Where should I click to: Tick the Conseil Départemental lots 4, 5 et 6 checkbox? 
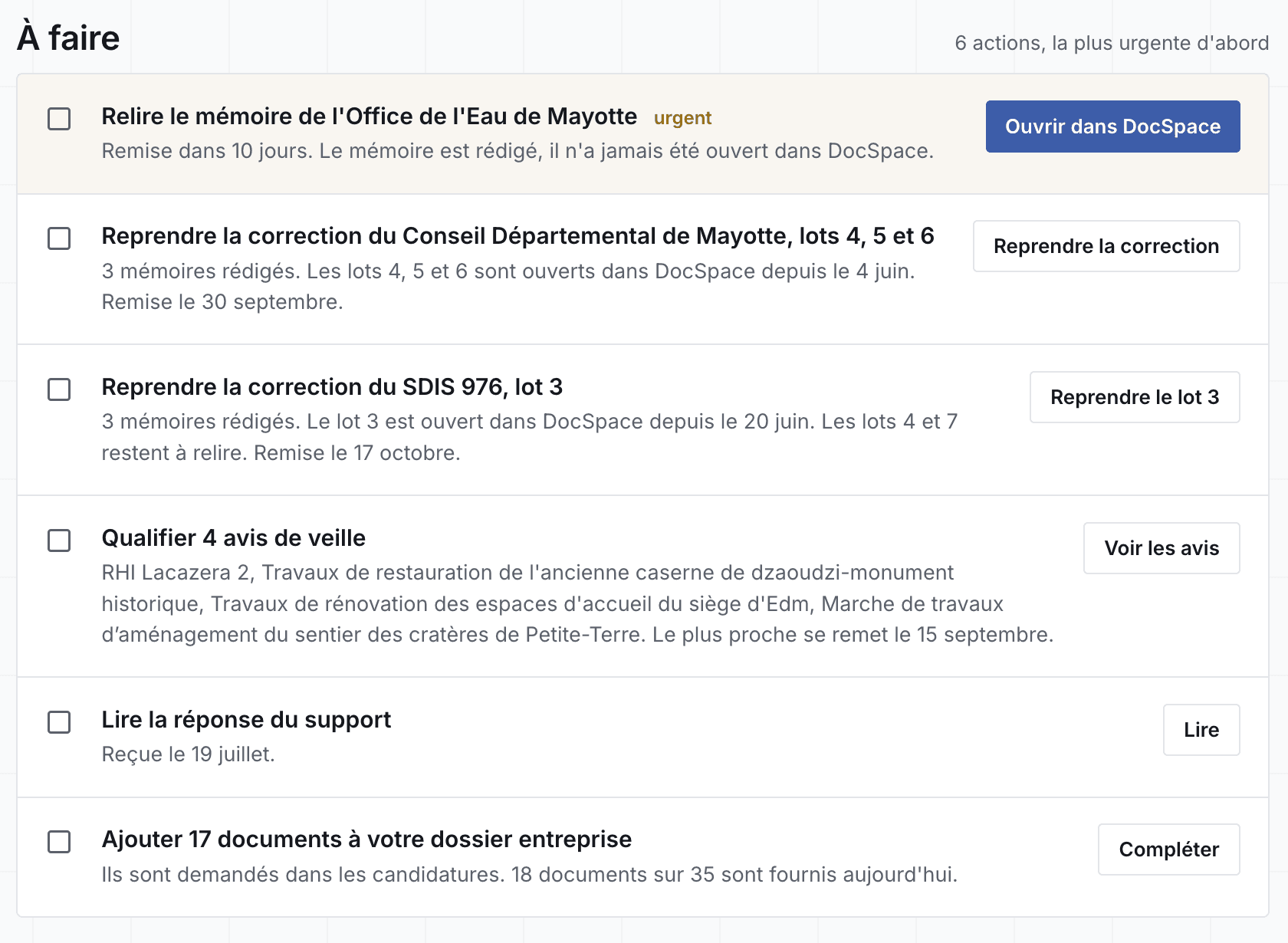[59, 238]
